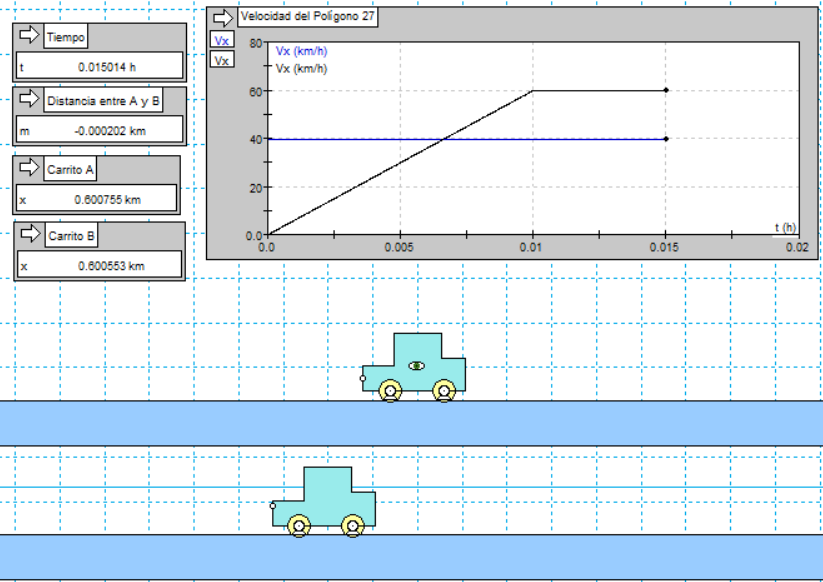
Task: Click the graph endpoint marker at 60 km/h
Action: pos(666,90)
